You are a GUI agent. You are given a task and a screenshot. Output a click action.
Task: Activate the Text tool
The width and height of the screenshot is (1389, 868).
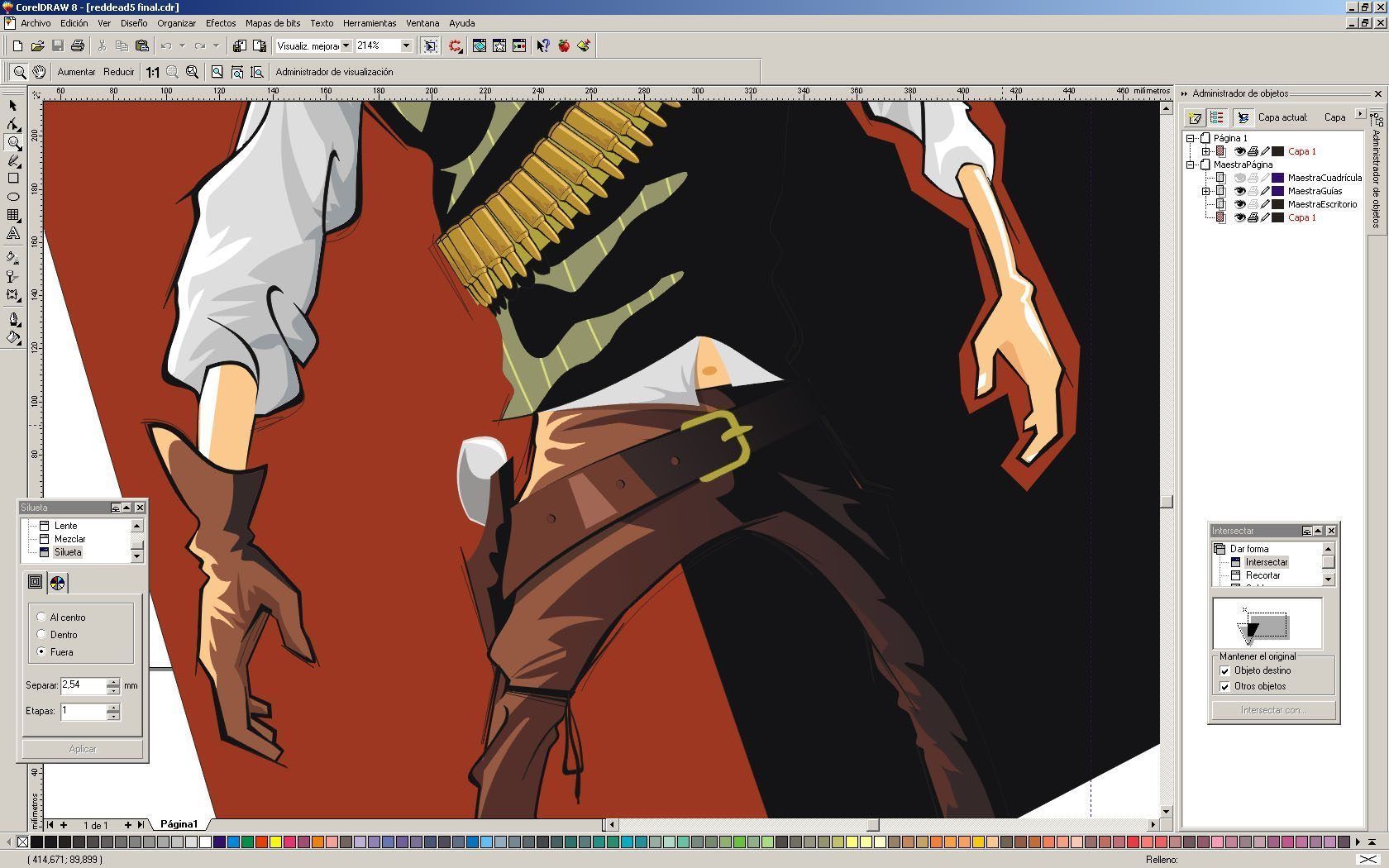[13, 234]
